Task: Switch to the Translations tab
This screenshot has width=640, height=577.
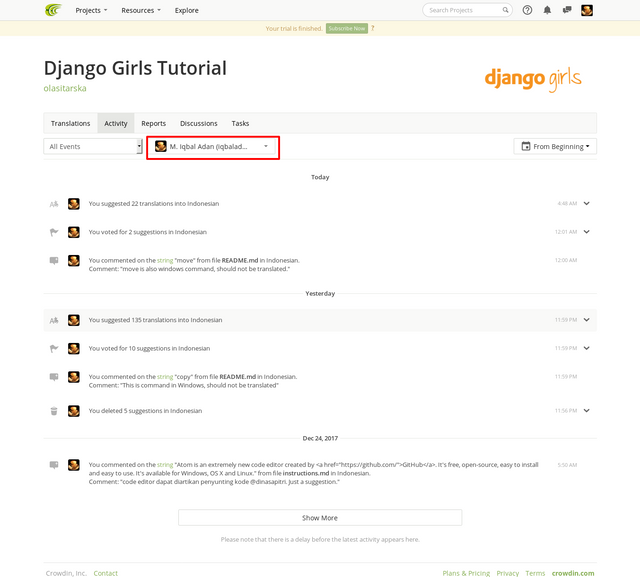Action: tap(70, 123)
